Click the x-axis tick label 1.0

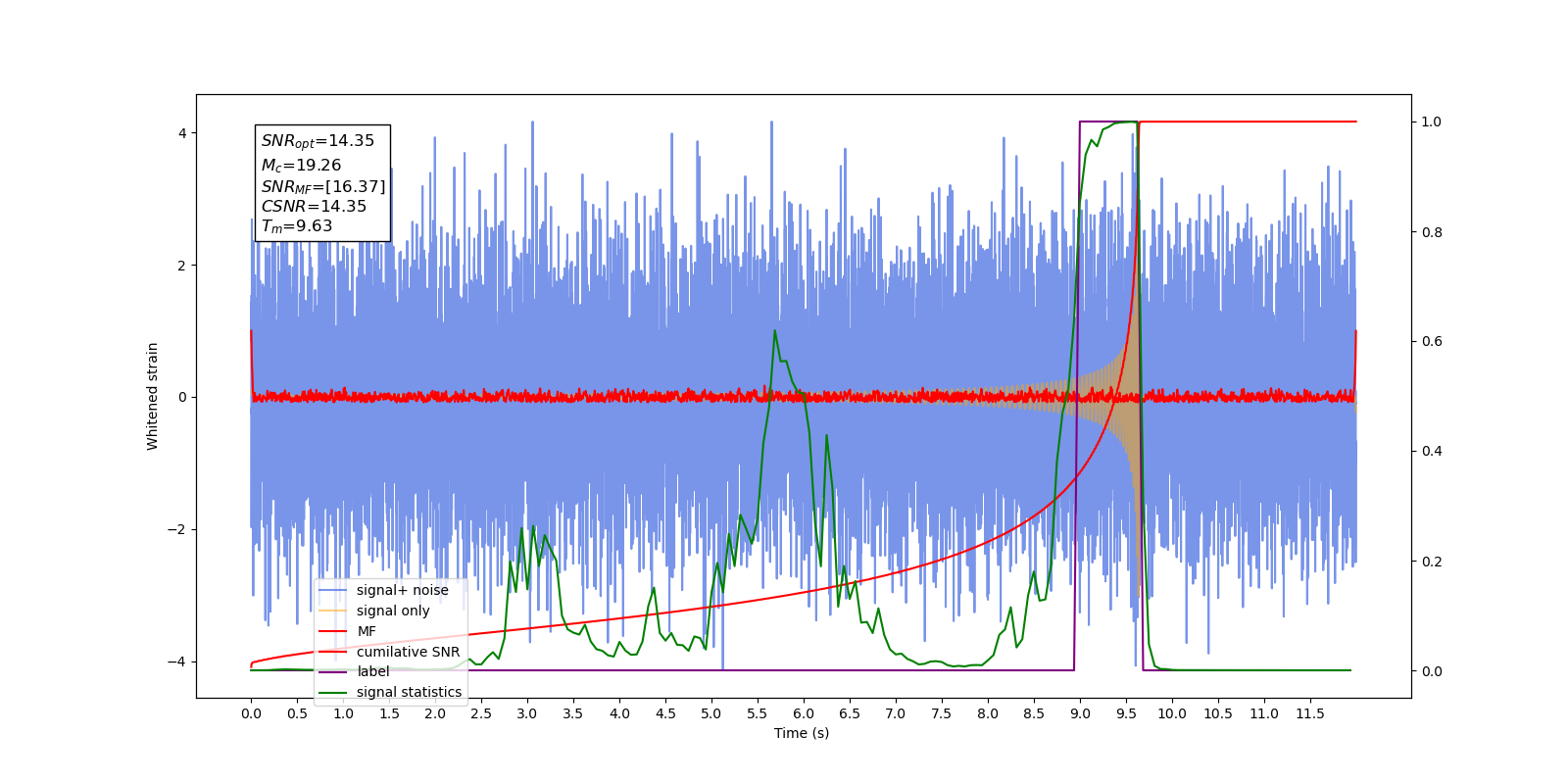[343, 713]
